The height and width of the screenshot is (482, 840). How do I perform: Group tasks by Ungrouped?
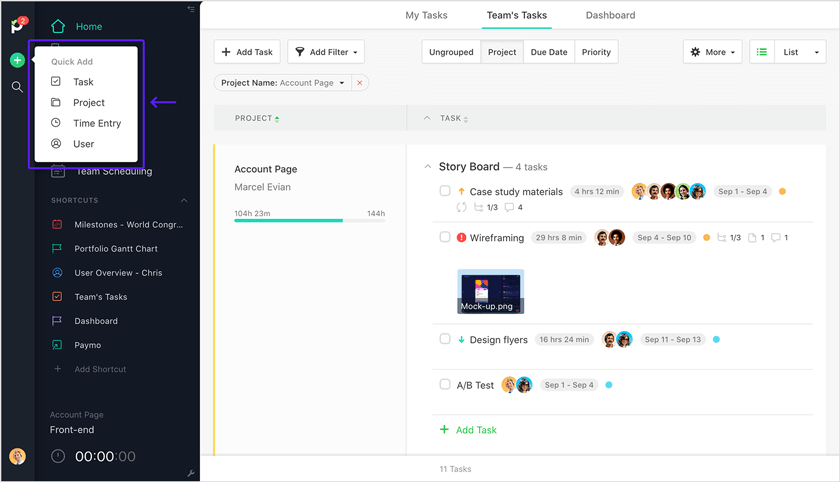pos(451,52)
